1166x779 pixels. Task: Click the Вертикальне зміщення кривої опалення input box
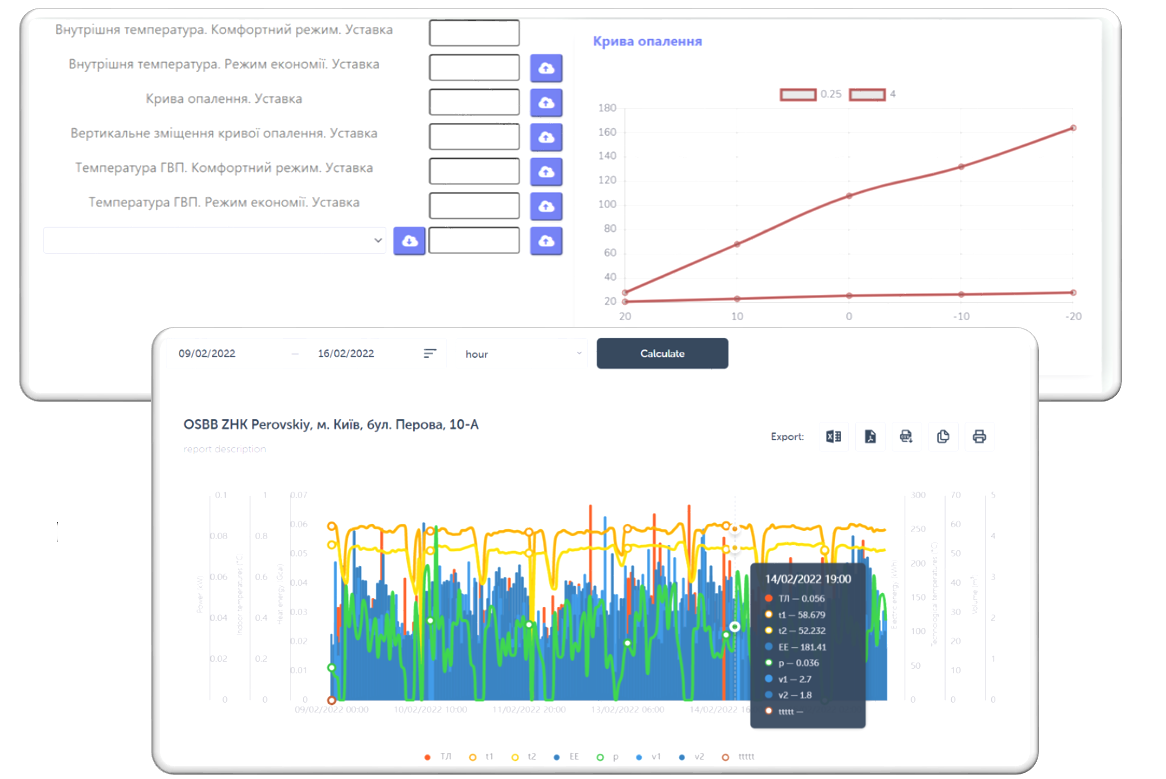point(474,137)
